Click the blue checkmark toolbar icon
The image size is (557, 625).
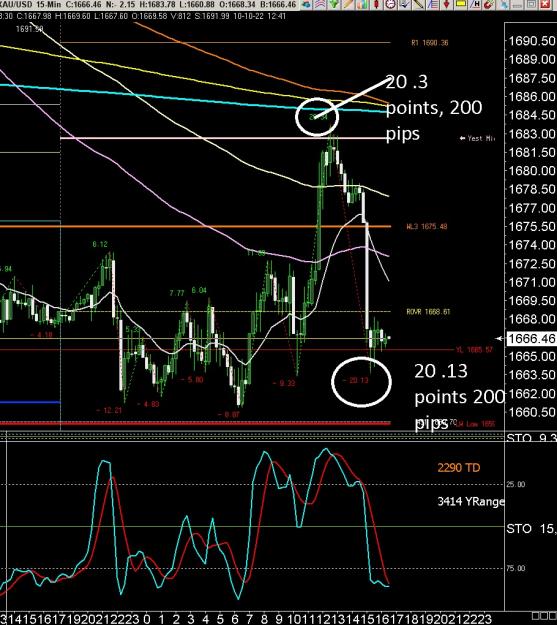405,4
